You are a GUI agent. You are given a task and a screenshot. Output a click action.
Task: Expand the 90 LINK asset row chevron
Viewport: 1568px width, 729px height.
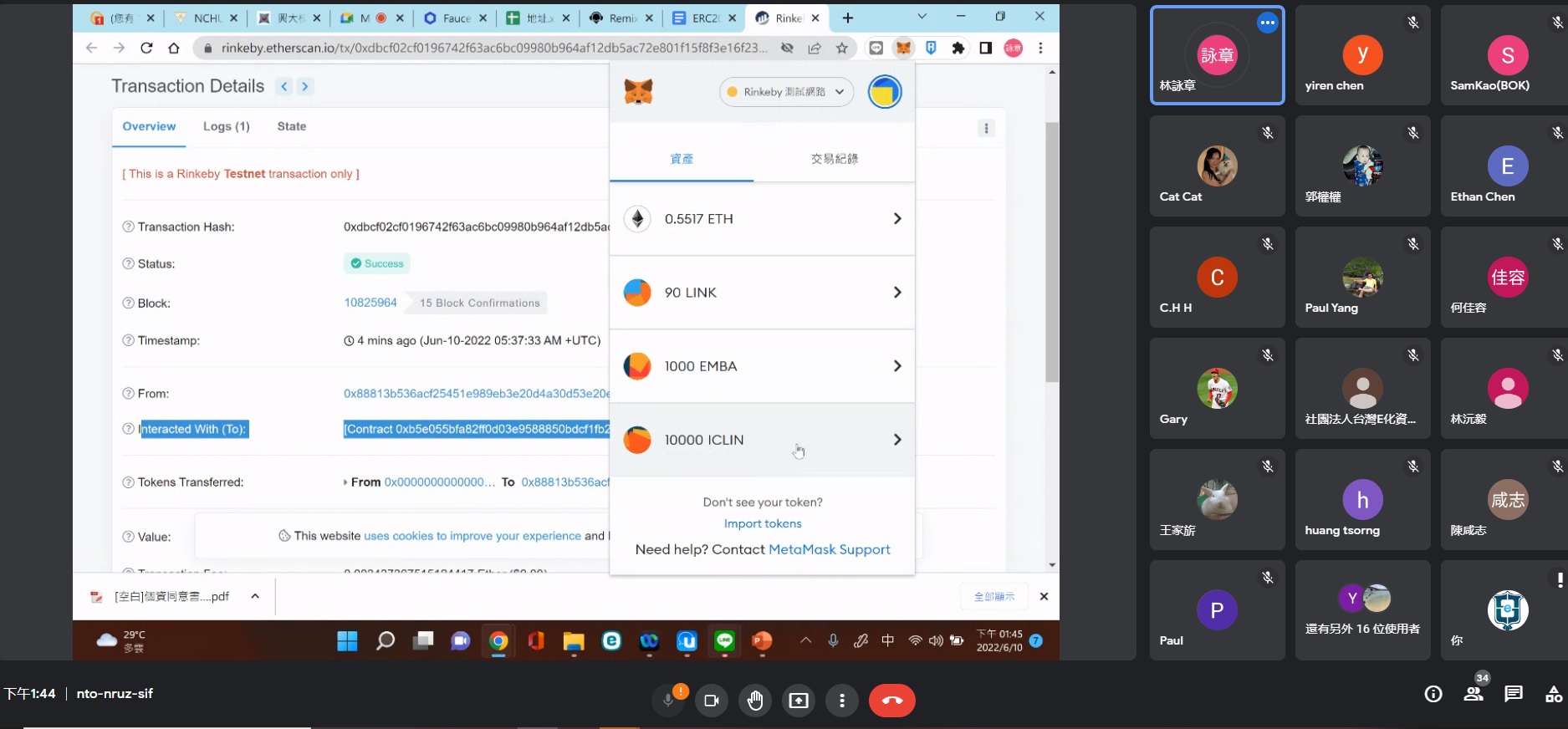click(897, 293)
